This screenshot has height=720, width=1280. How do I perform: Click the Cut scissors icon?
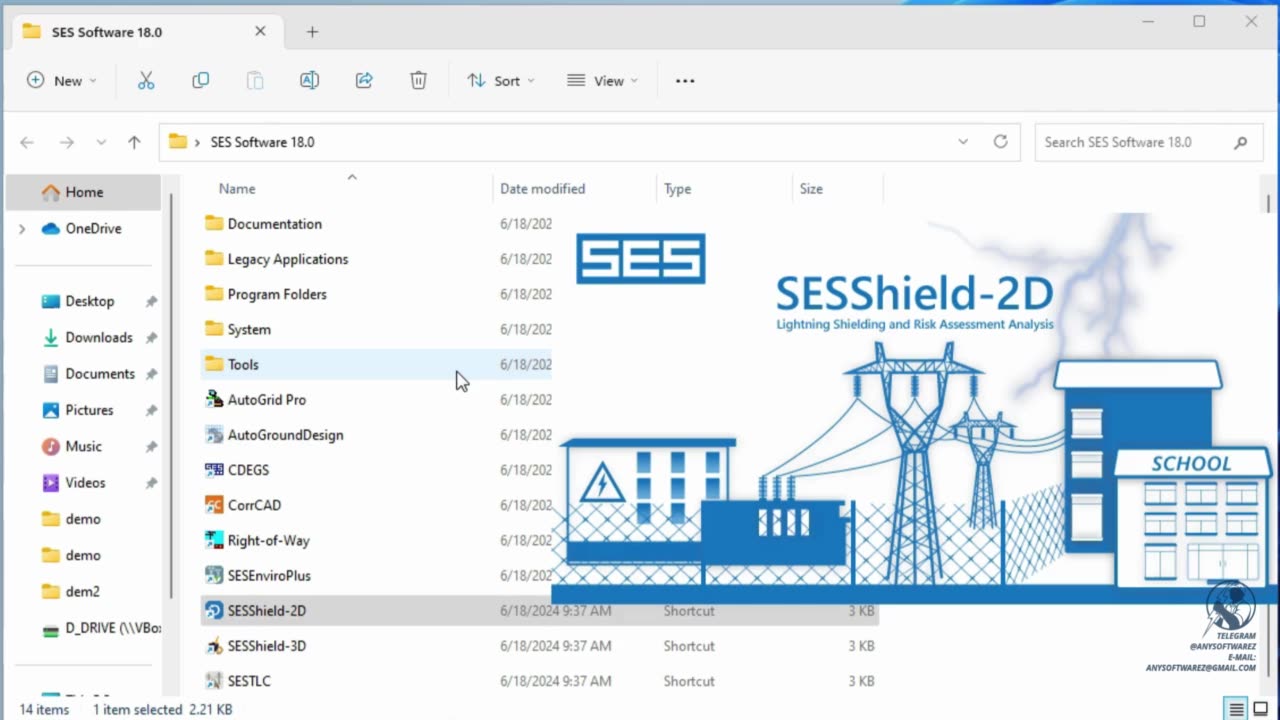click(x=146, y=81)
